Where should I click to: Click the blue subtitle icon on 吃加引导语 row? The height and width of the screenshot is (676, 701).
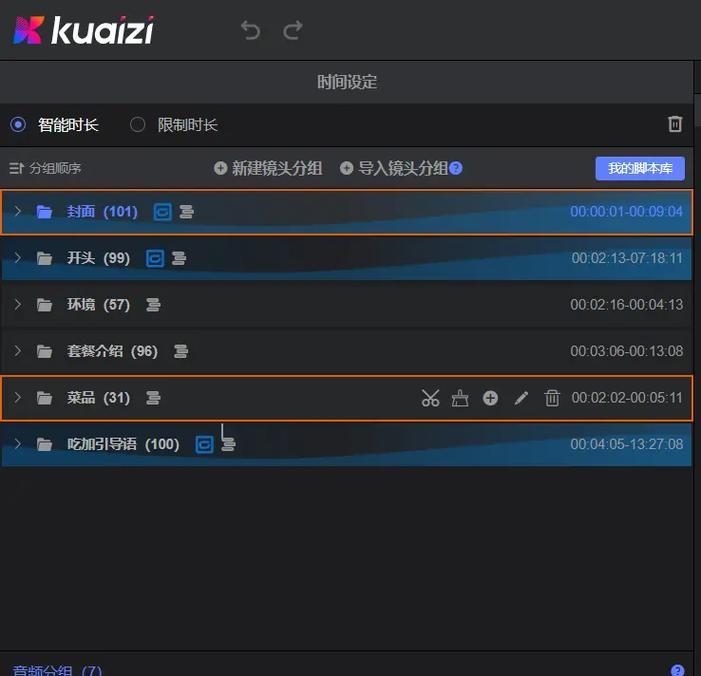tap(204, 444)
